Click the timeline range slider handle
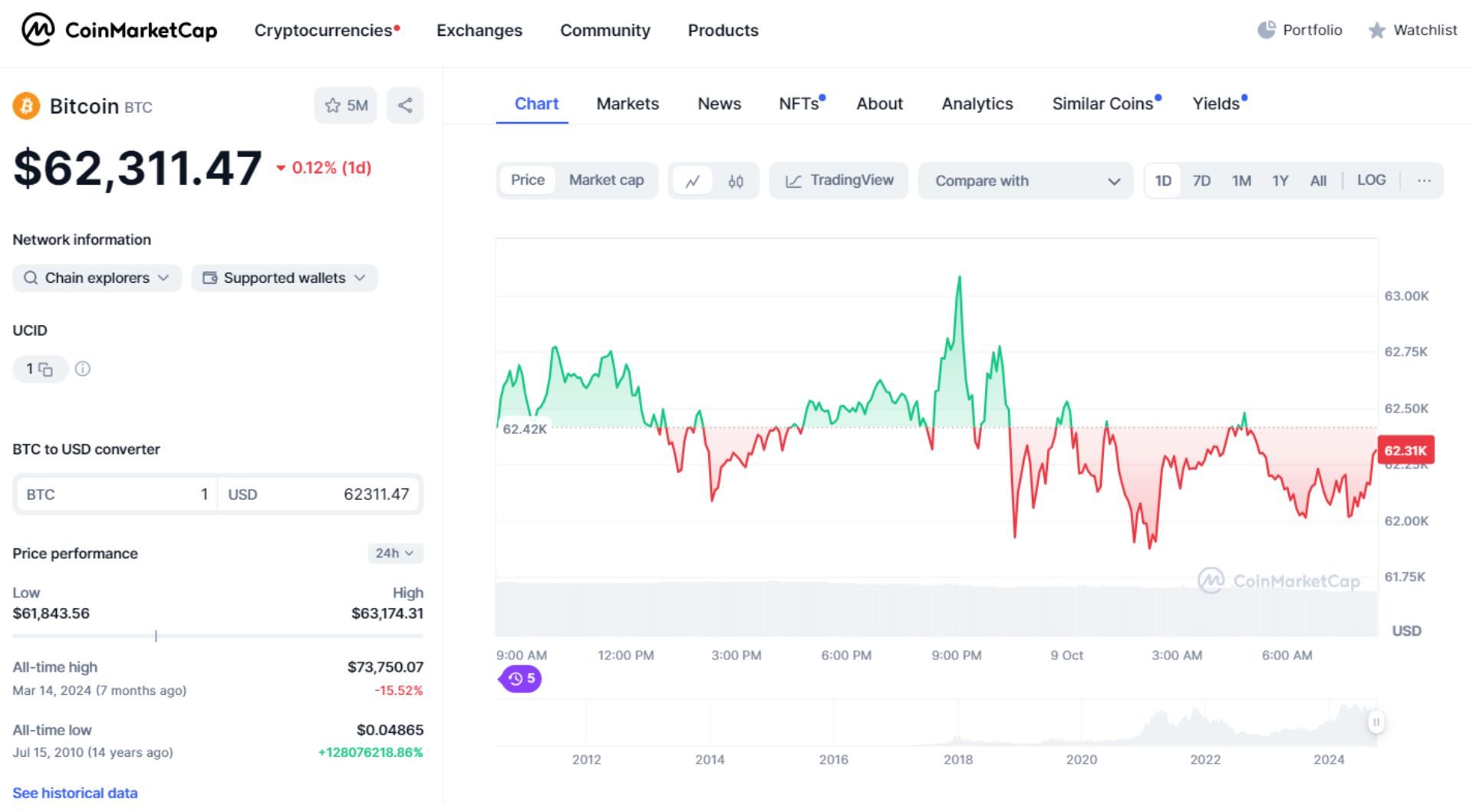The image size is (1473, 812). coord(1376,722)
